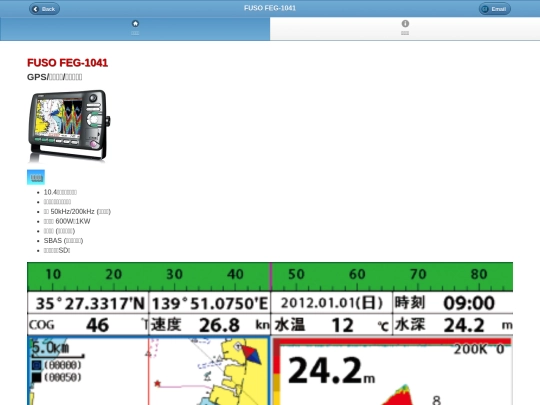This screenshot has height=405, width=540.
Task: Select the home icon tab
Action: [x=135, y=28]
